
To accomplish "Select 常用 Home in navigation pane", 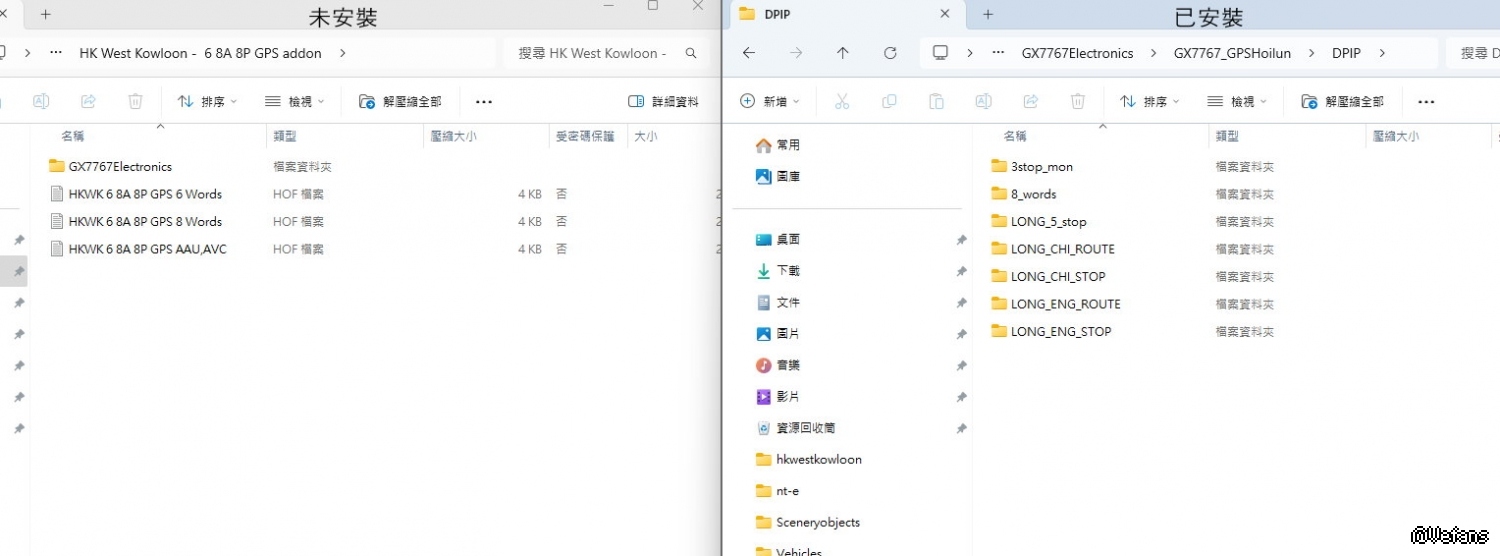I will [778, 145].
